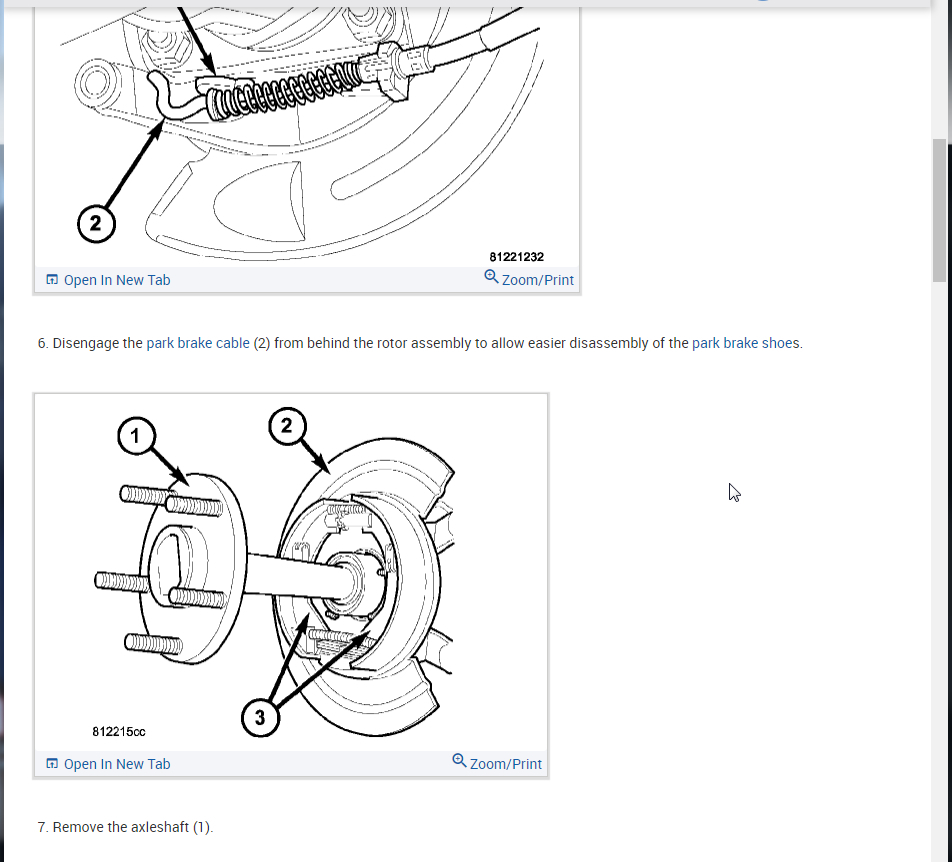
Task: Open the 'park brake cable' link
Action: [x=198, y=343]
